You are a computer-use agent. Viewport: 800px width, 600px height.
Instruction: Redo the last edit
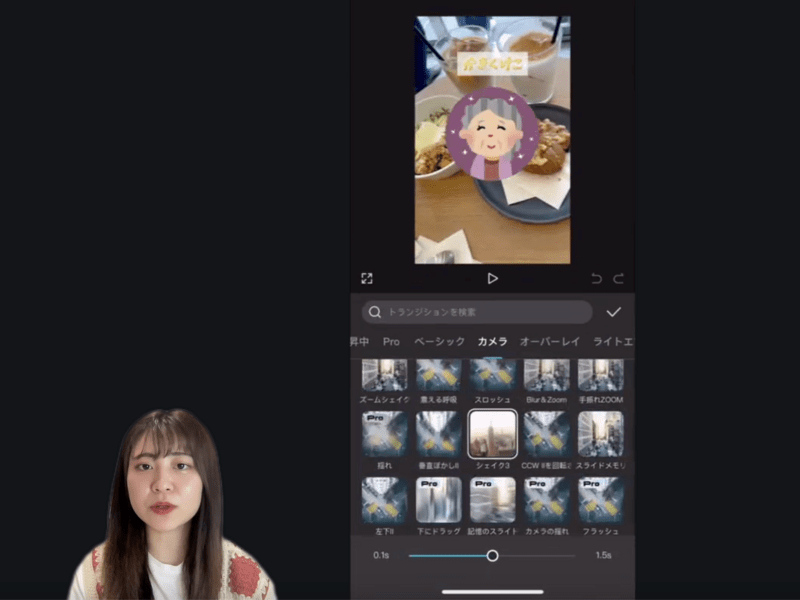pos(618,279)
